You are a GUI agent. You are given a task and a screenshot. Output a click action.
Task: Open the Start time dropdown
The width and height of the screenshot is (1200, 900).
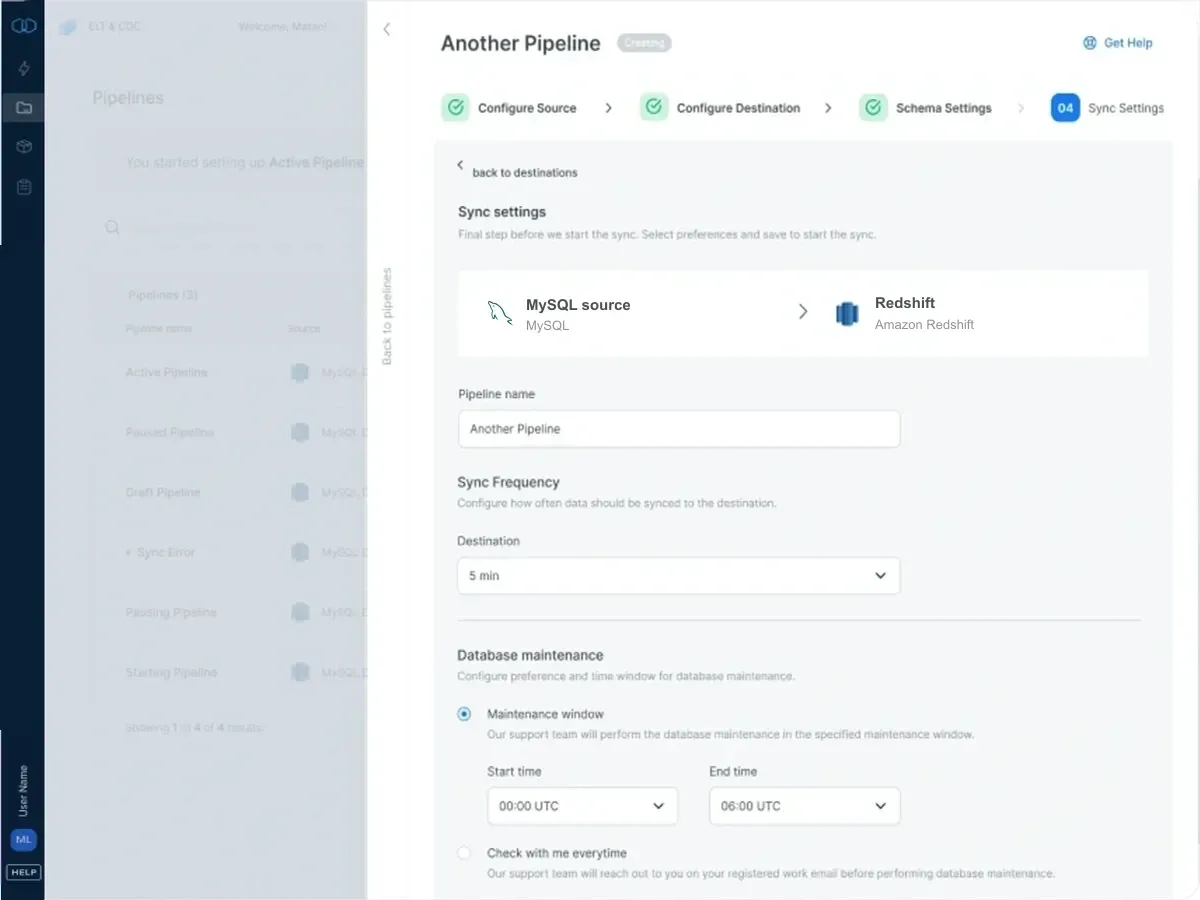pyautogui.click(x=582, y=806)
